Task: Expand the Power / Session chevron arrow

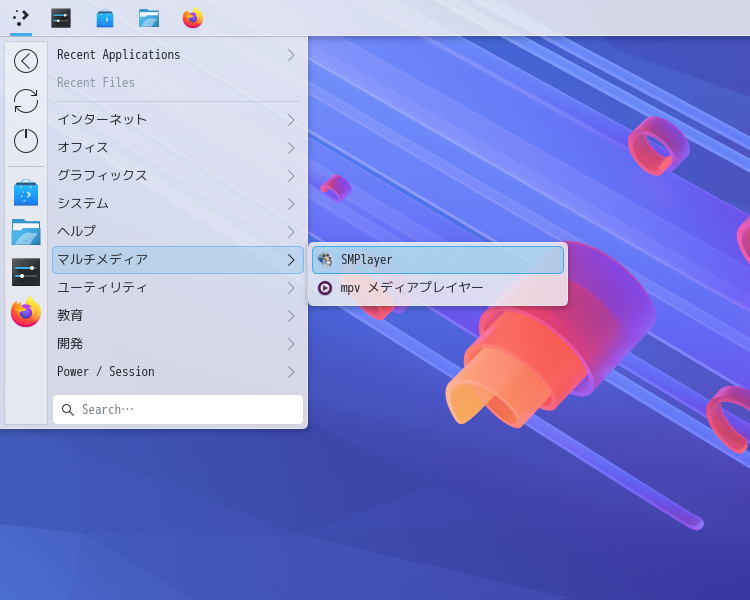Action: tap(291, 372)
